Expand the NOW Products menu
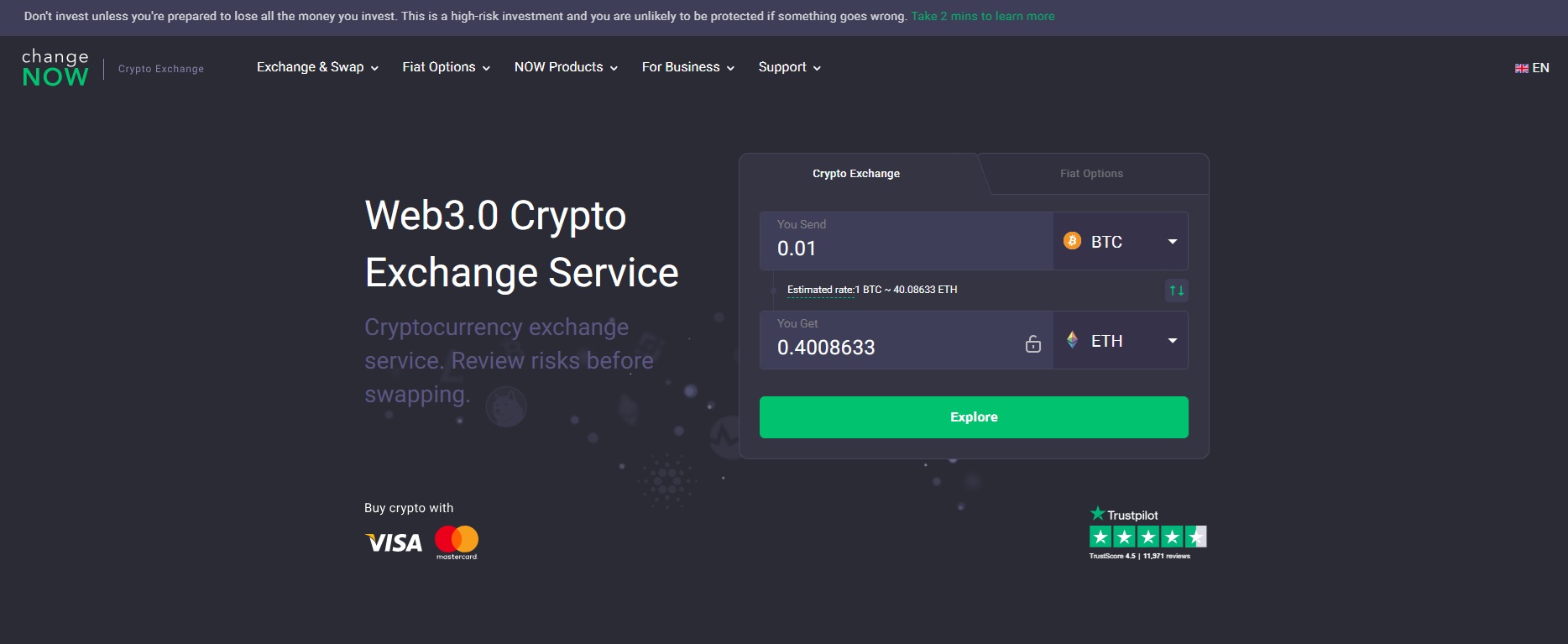Screen dimensions: 1568x644 (566, 67)
